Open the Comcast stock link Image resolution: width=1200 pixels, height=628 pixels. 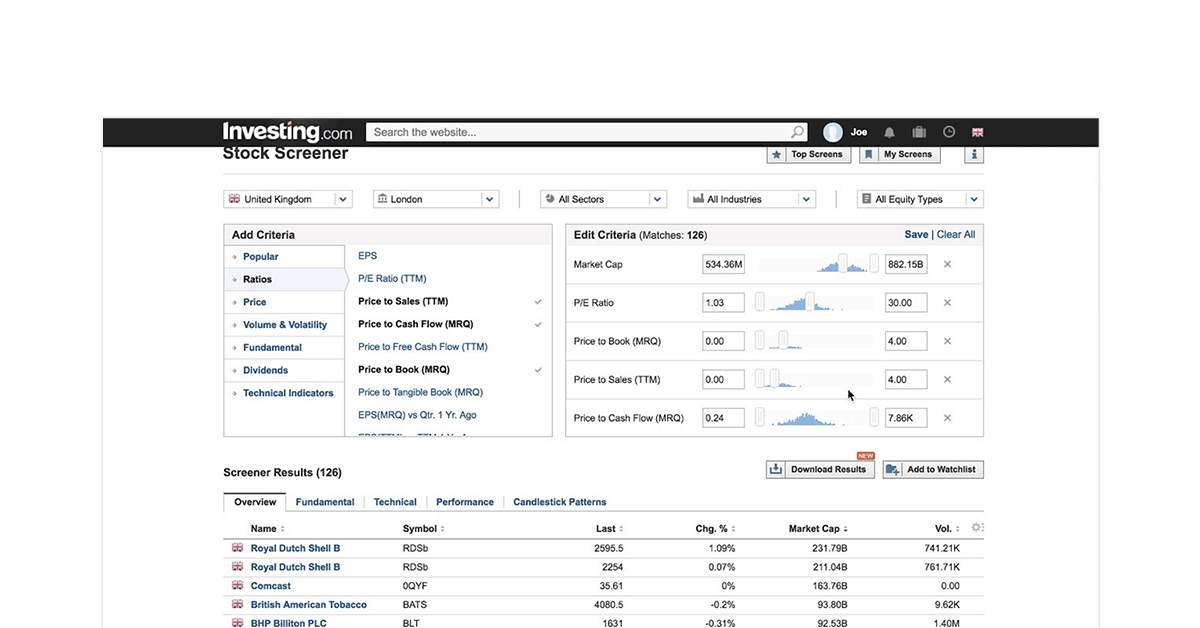271,586
